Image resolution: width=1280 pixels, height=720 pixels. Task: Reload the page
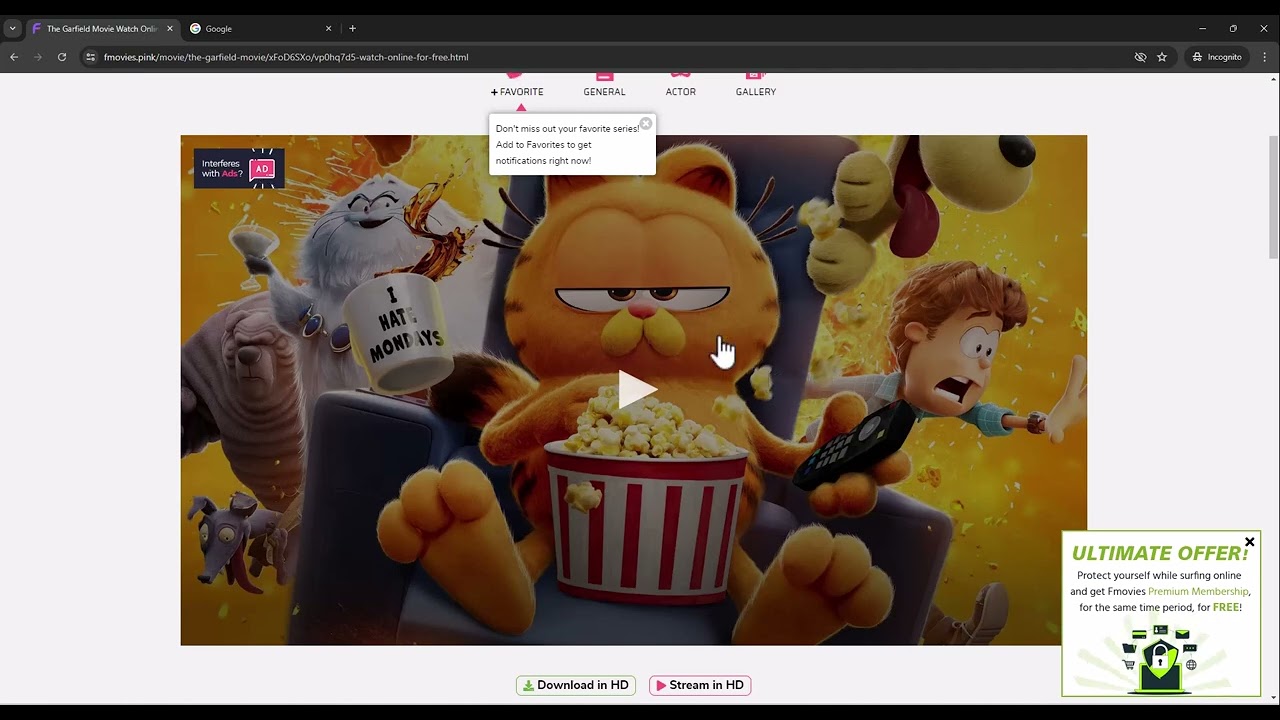tap(62, 57)
